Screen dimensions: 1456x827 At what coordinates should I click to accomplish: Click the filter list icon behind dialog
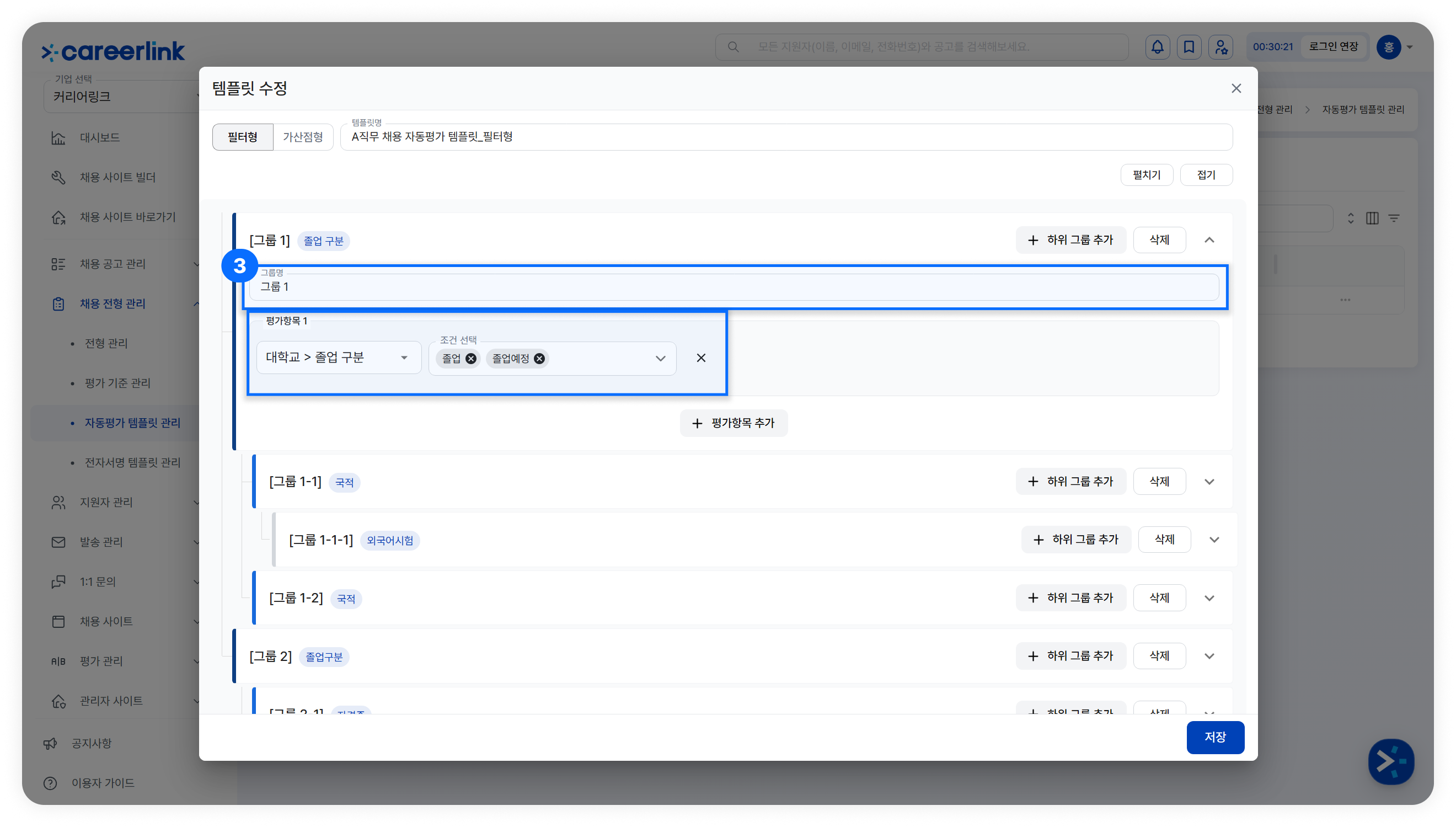coord(1394,218)
